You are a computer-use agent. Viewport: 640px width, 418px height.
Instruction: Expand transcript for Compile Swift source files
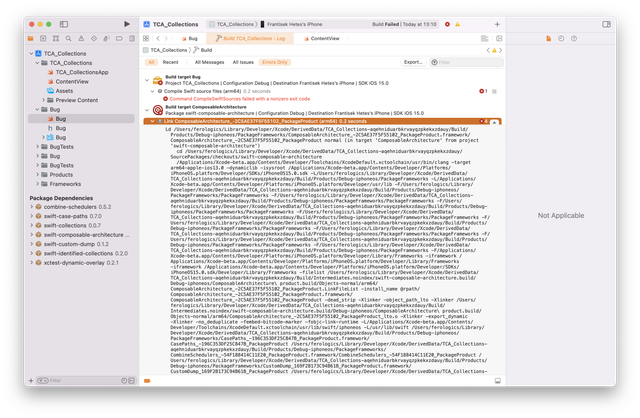click(x=494, y=91)
